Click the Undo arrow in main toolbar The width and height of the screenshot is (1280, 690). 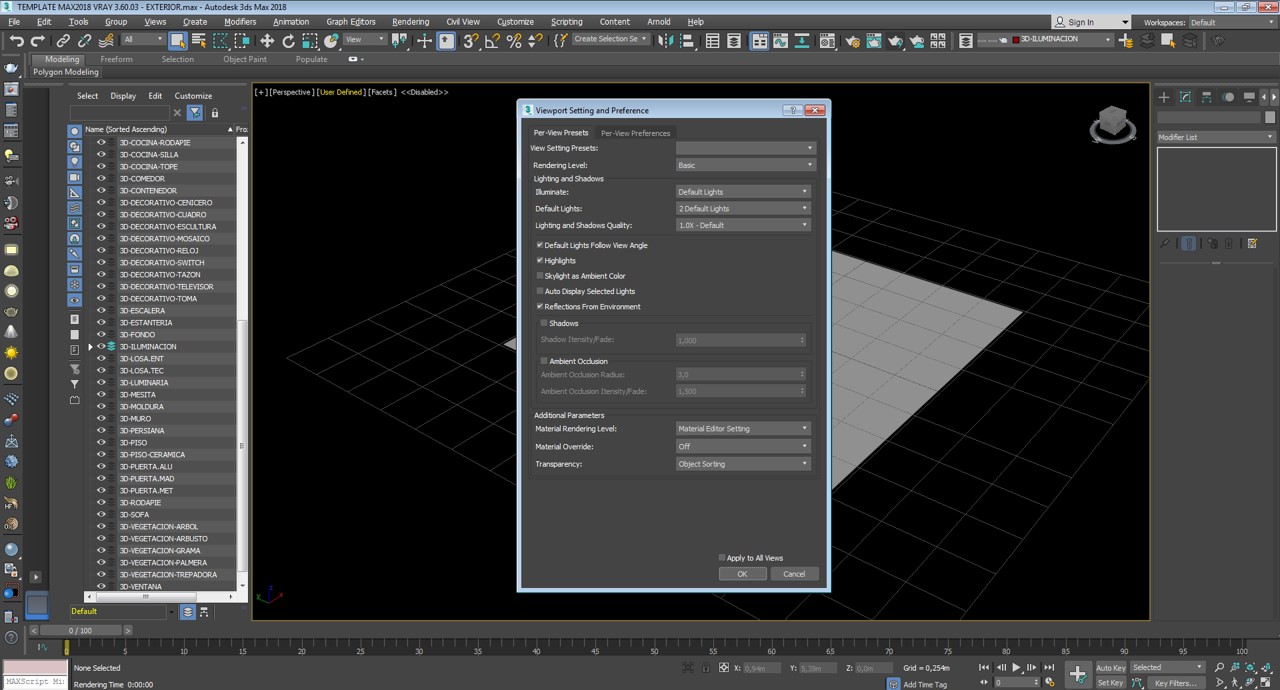(17, 41)
